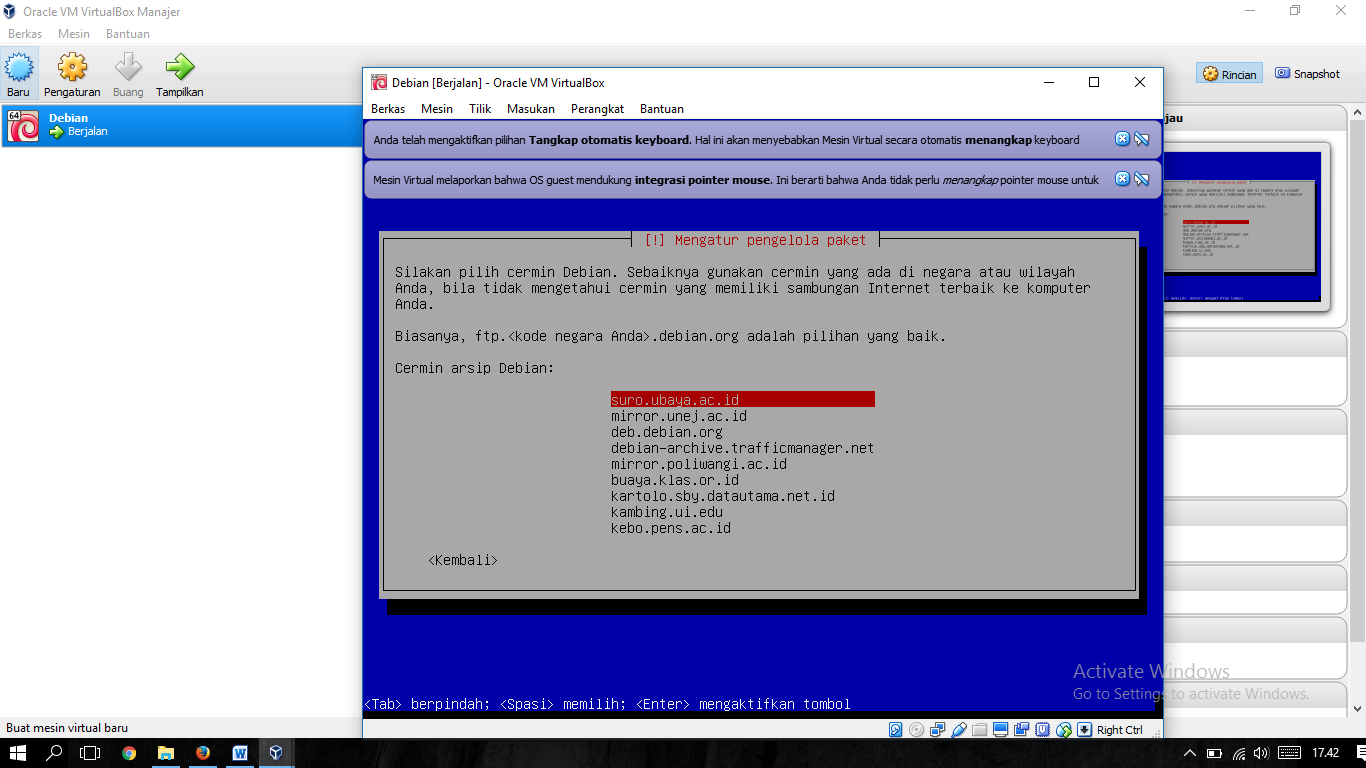Viewport: 1366px width, 768px height.
Task: Select the kambing.ui.edu mirror entry
Action: pyautogui.click(x=668, y=512)
